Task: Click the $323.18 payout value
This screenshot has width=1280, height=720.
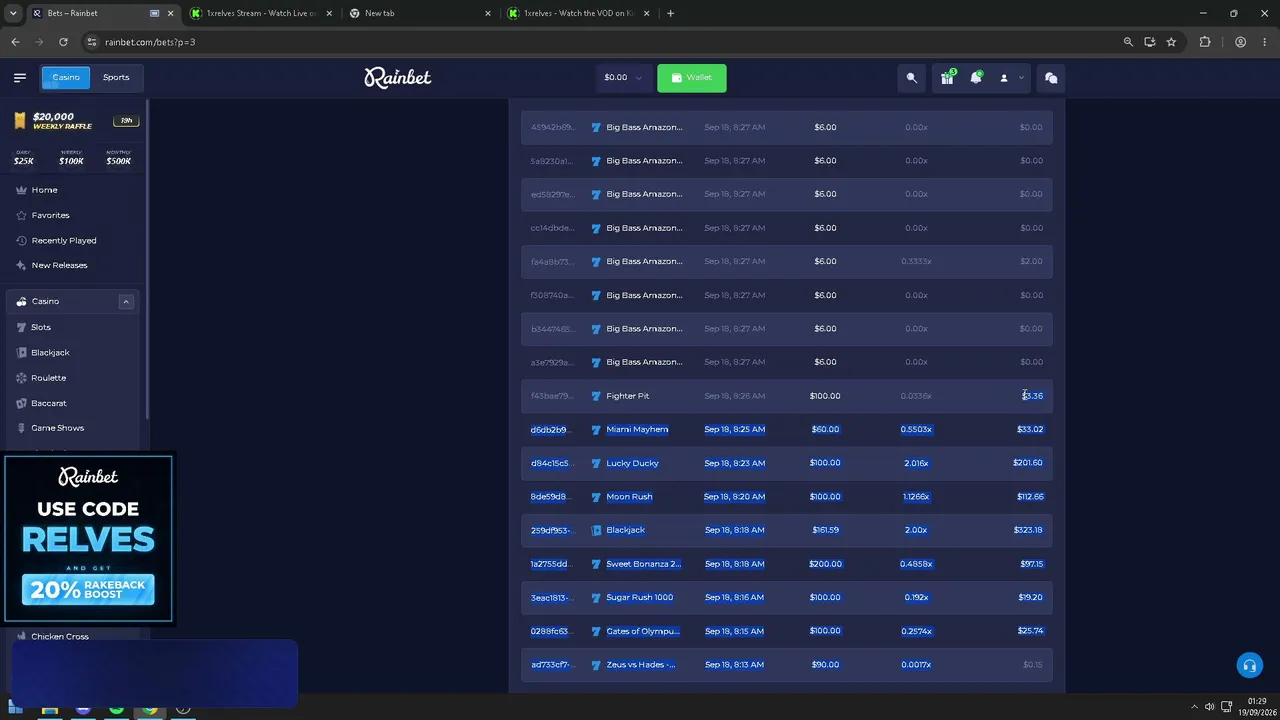Action: [1027, 530]
